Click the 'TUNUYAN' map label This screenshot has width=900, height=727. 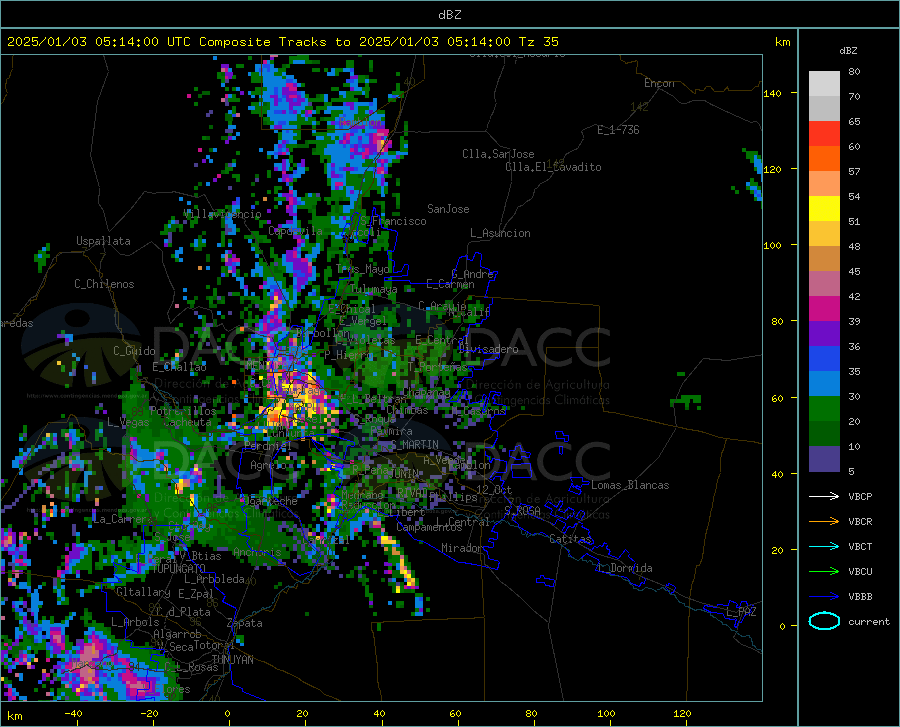point(232,660)
